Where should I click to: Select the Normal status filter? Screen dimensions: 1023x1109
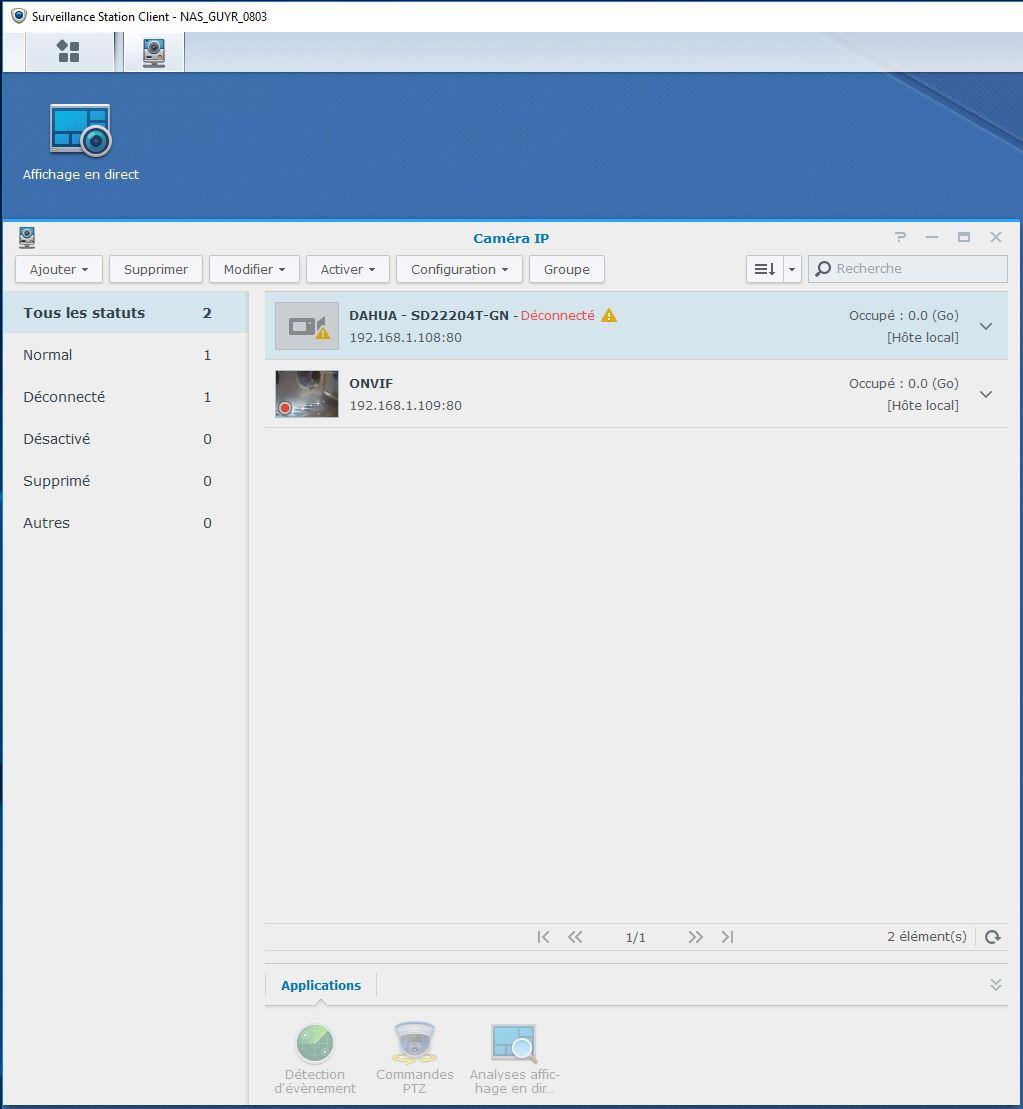48,355
